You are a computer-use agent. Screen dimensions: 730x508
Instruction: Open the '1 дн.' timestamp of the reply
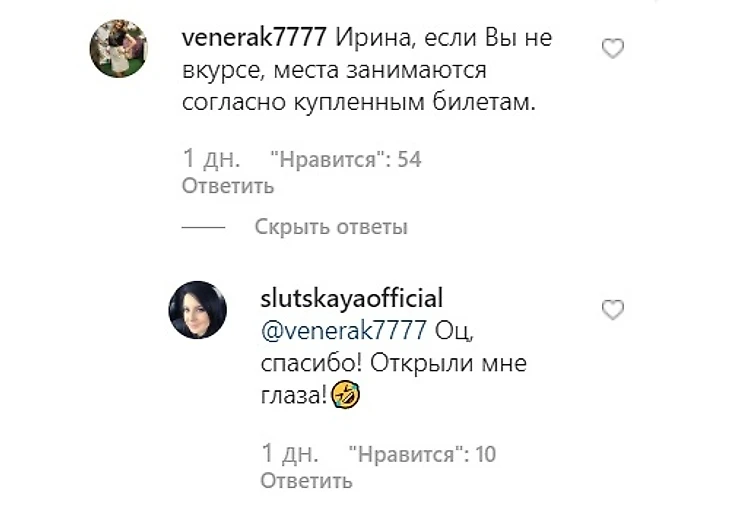[290, 453]
